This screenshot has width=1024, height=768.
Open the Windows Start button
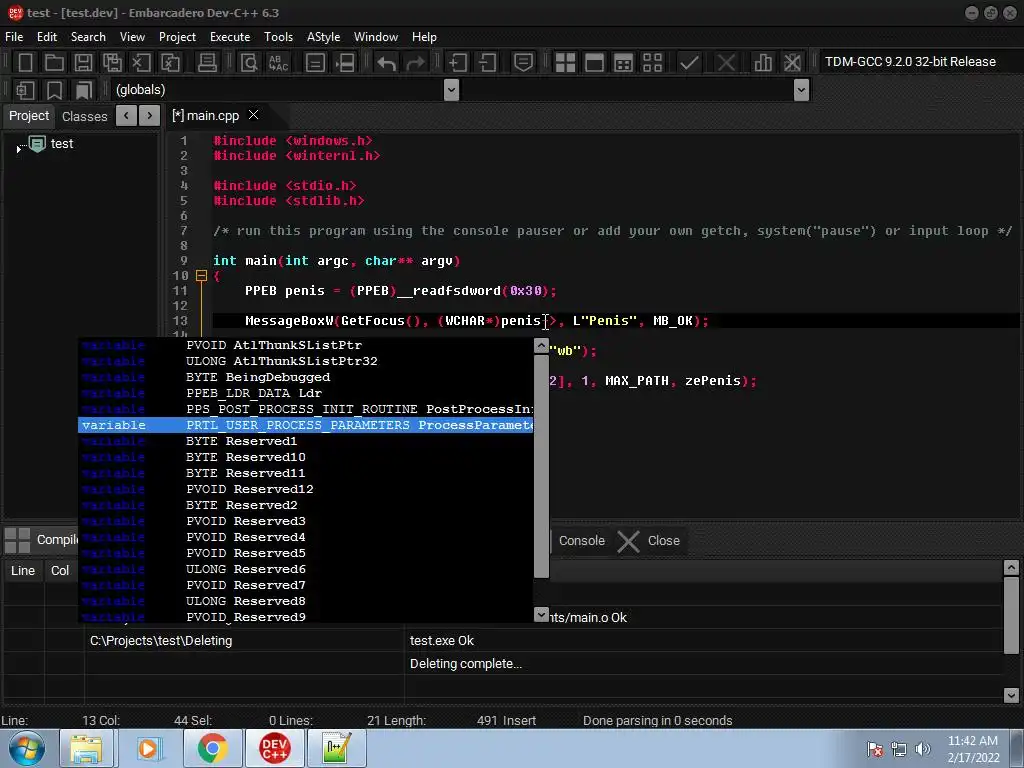pyautogui.click(x=26, y=748)
